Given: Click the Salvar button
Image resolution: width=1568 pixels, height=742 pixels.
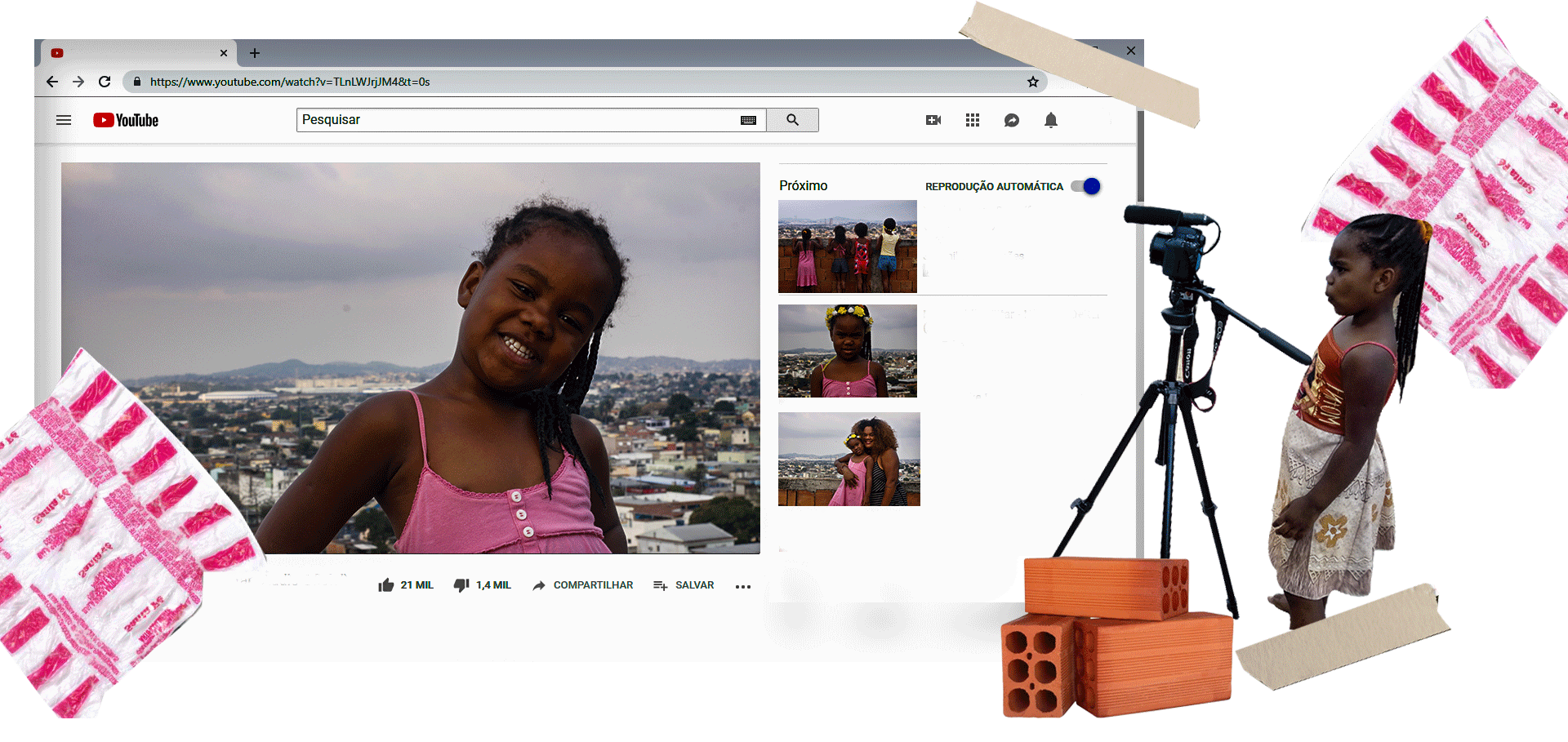Looking at the screenshot, I should (684, 585).
